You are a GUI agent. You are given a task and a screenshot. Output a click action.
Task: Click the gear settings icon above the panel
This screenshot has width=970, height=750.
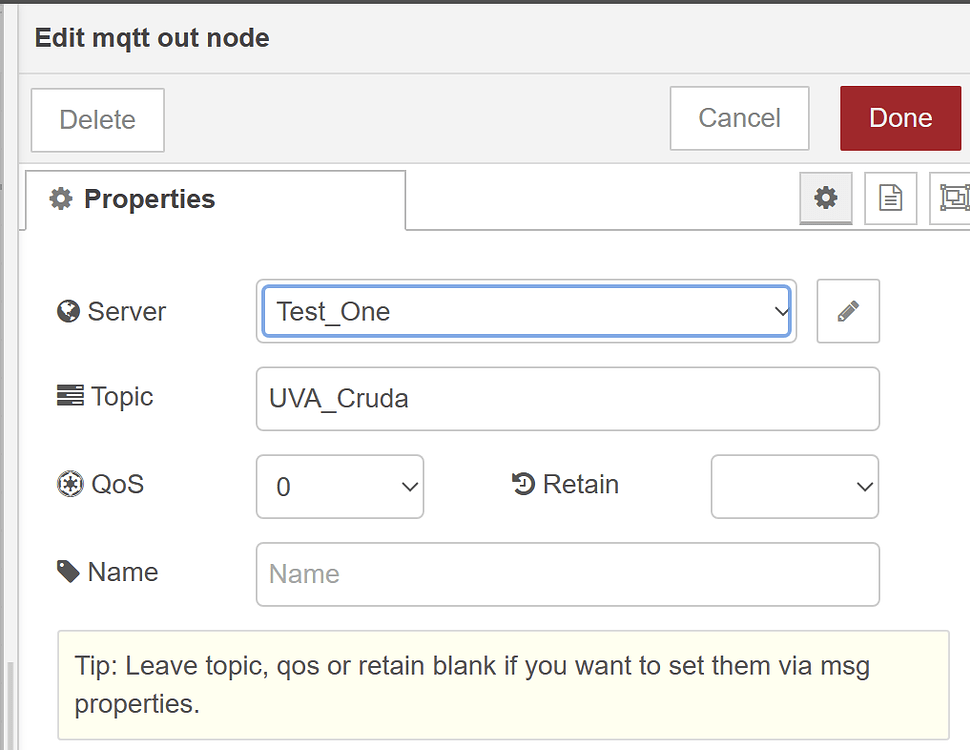(825, 198)
